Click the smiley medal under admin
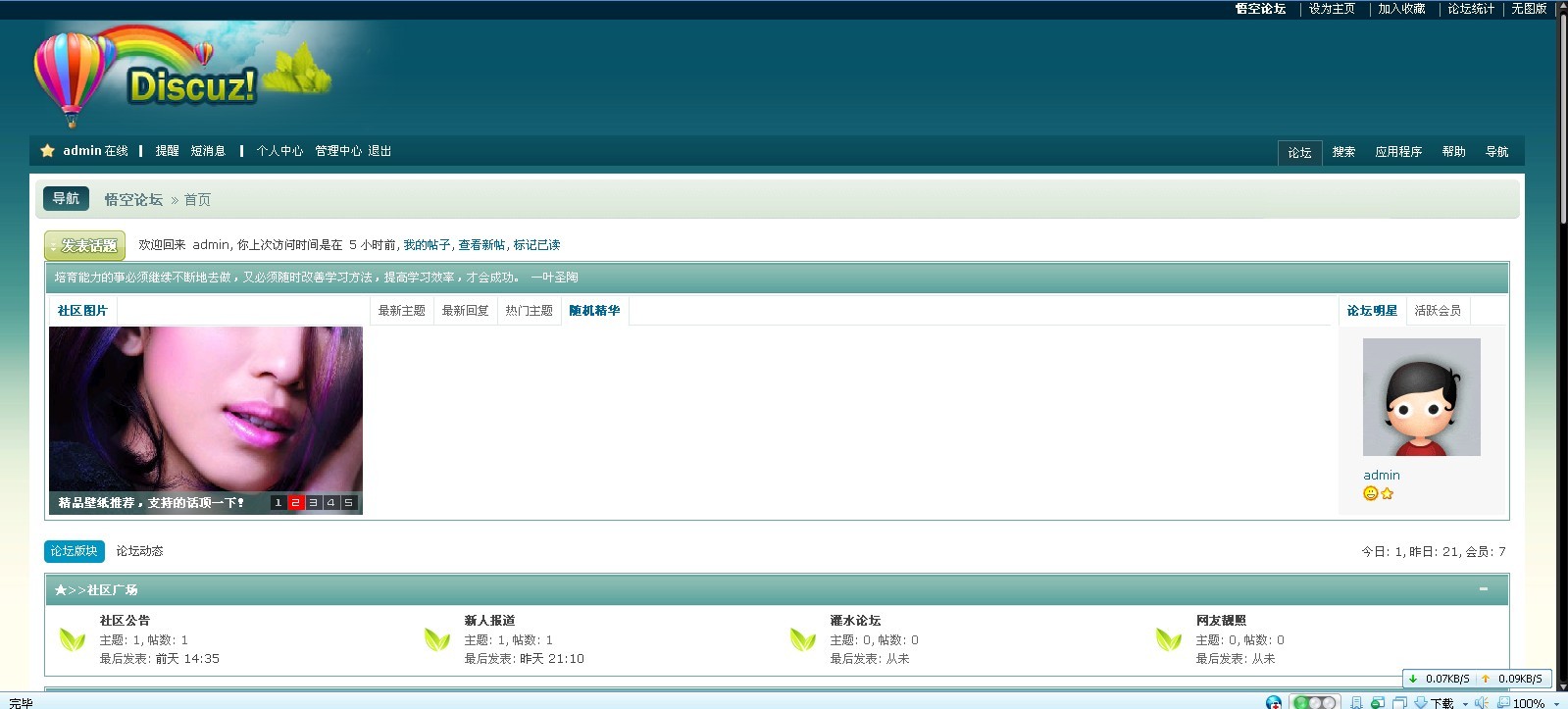Screen dimensions: 1568x709 pyautogui.click(x=1371, y=493)
